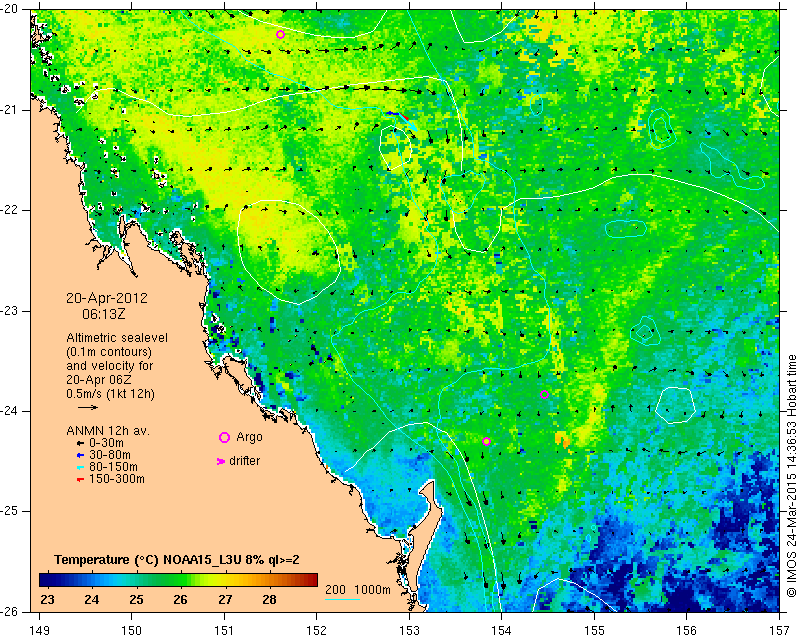
Task: Click the 'Altimetric sealevel' legend line
Action: coord(117,338)
